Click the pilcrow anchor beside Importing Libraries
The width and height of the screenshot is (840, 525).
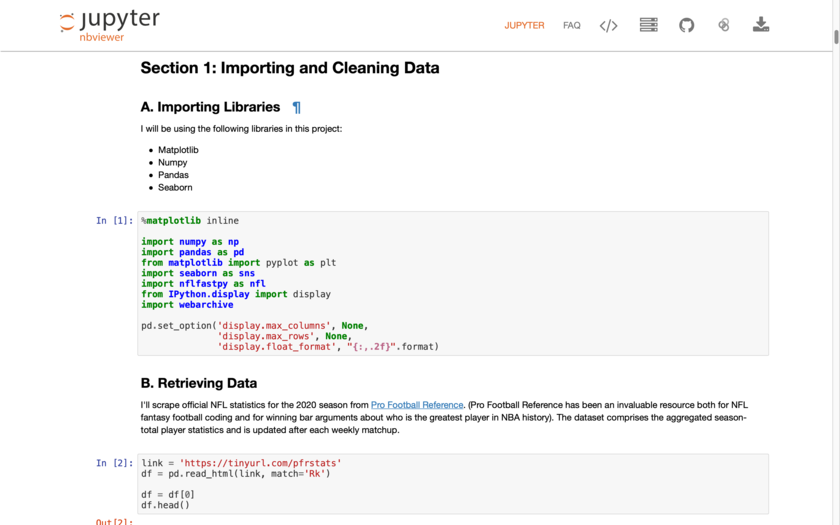pyautogui.click(x=296, y=107)
